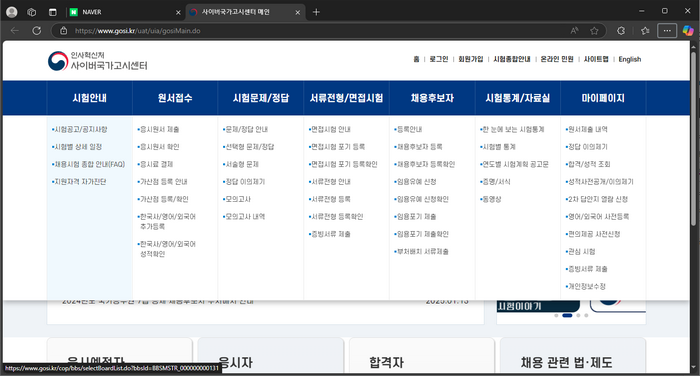
Task: Open 한국사/영어/외국어 성적확인 item
Action: [167, 249]
